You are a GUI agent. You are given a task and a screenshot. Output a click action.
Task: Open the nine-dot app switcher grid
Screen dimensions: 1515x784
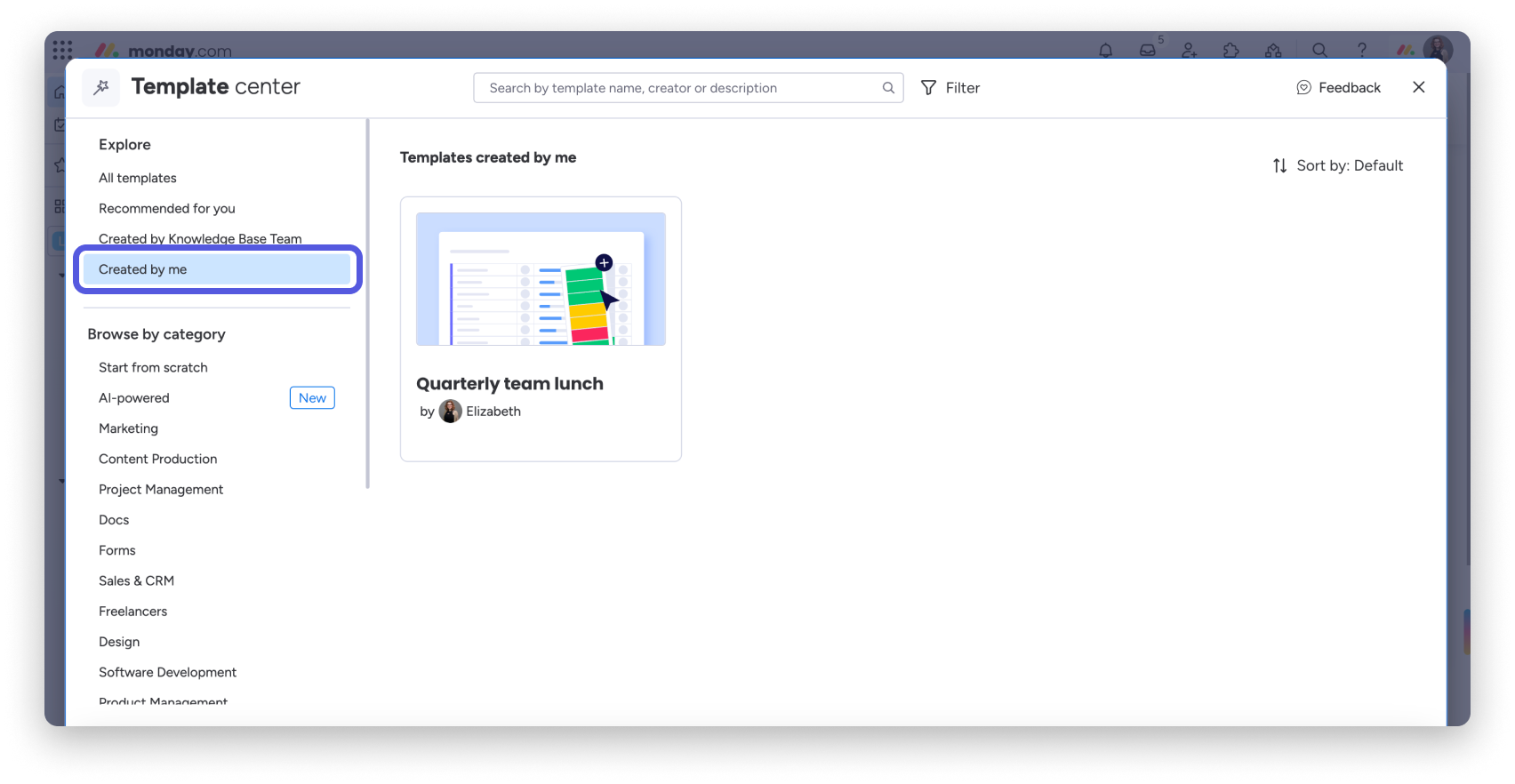(x=62, y=50)
